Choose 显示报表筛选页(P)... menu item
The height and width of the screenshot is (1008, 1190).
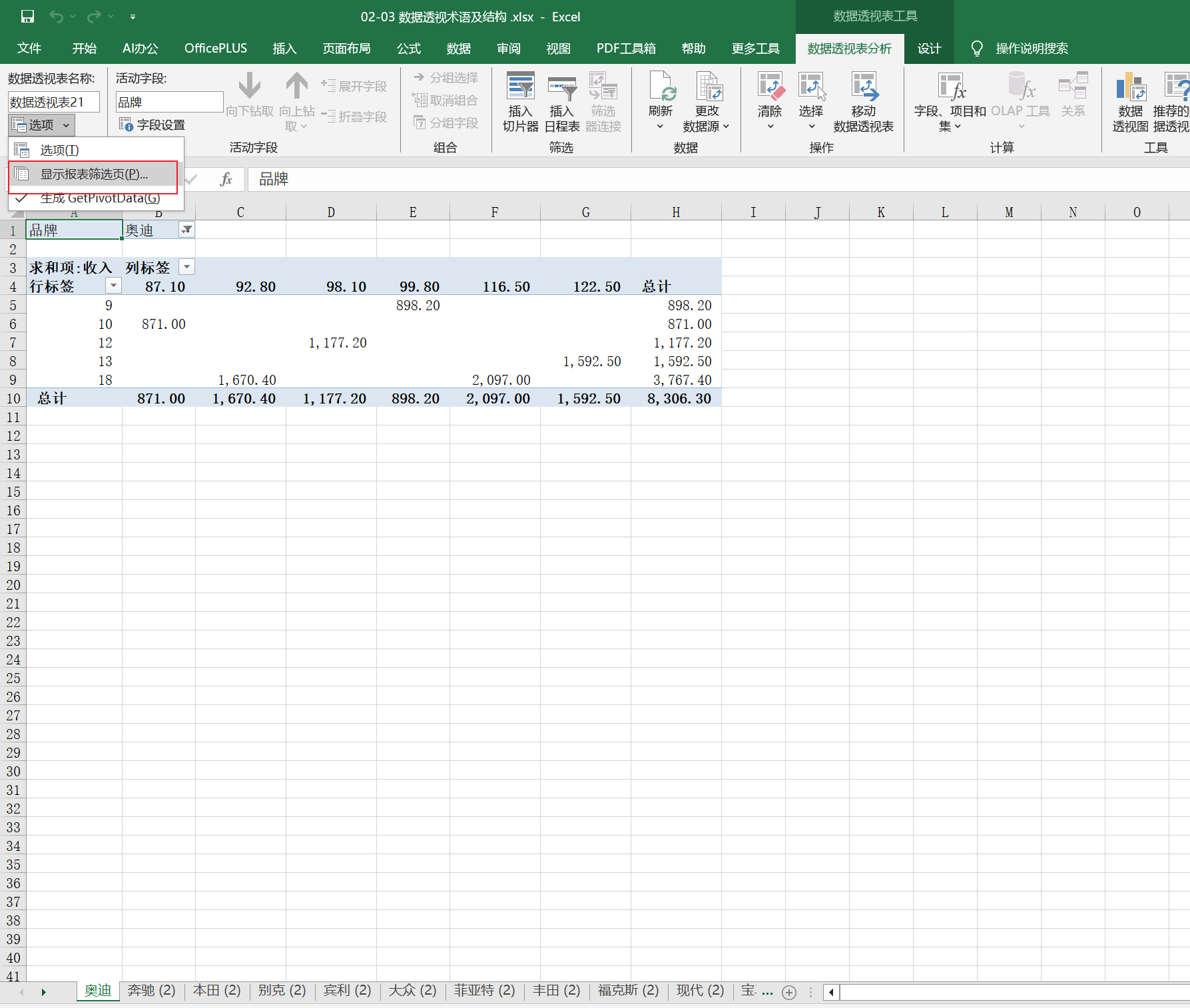pyautogui.click(x=96, y=174)
